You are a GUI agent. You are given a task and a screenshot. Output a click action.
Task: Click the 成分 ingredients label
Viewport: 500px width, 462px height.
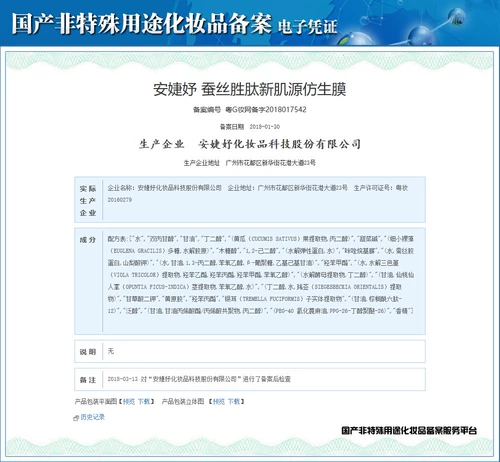(88, 240)
